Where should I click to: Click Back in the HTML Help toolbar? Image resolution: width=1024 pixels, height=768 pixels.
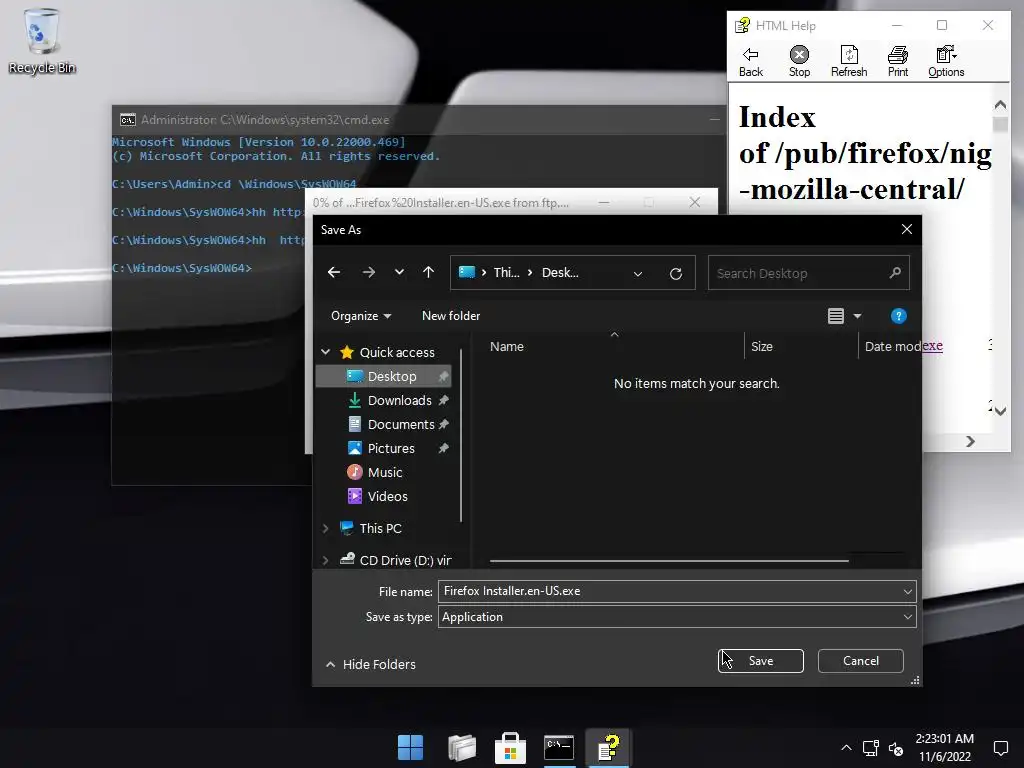point(750,62)
